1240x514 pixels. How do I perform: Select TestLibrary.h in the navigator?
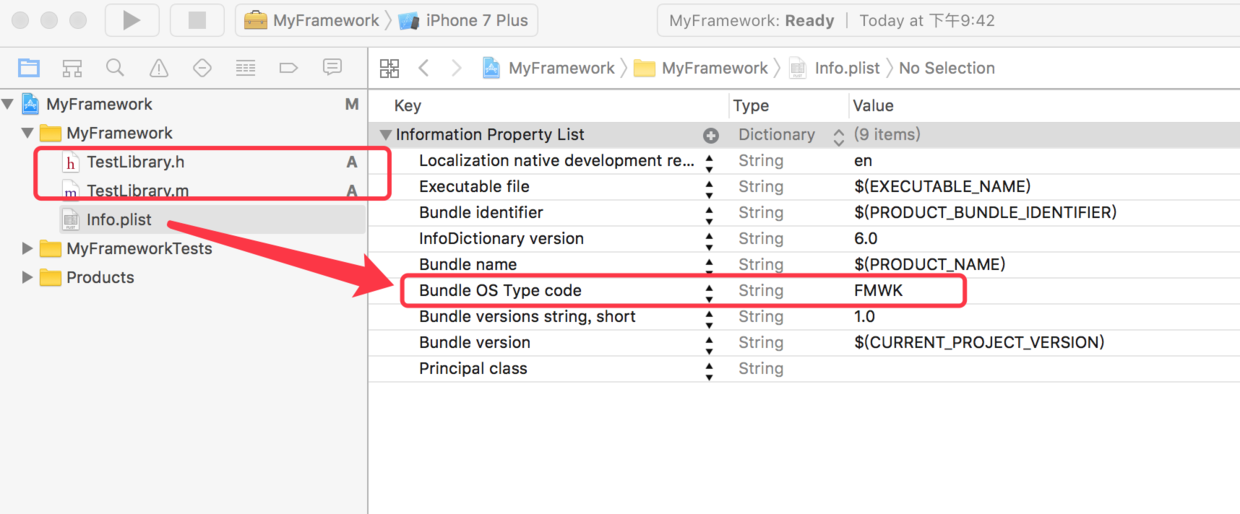coord(135,162)
